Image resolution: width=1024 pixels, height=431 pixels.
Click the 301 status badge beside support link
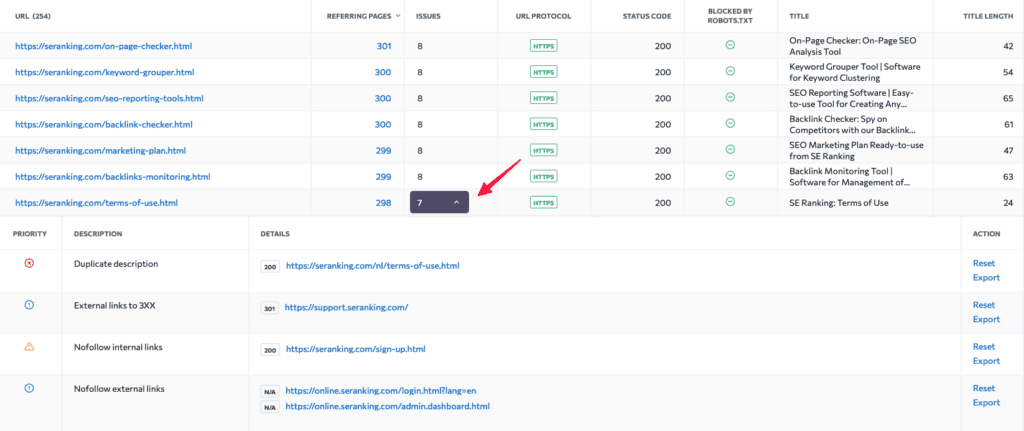[x=269, y=308]
